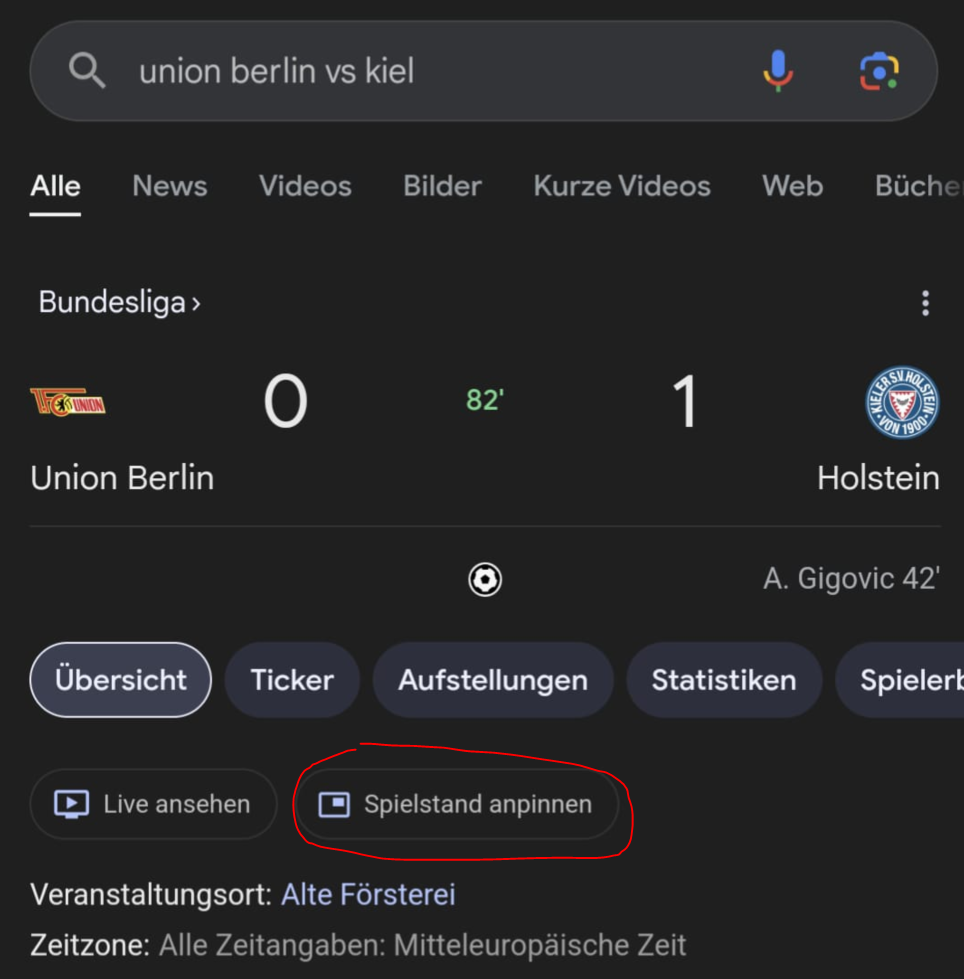Expand the Bundesliga league link
Viewport: 964px width, 979px height.
pos(119,302)
